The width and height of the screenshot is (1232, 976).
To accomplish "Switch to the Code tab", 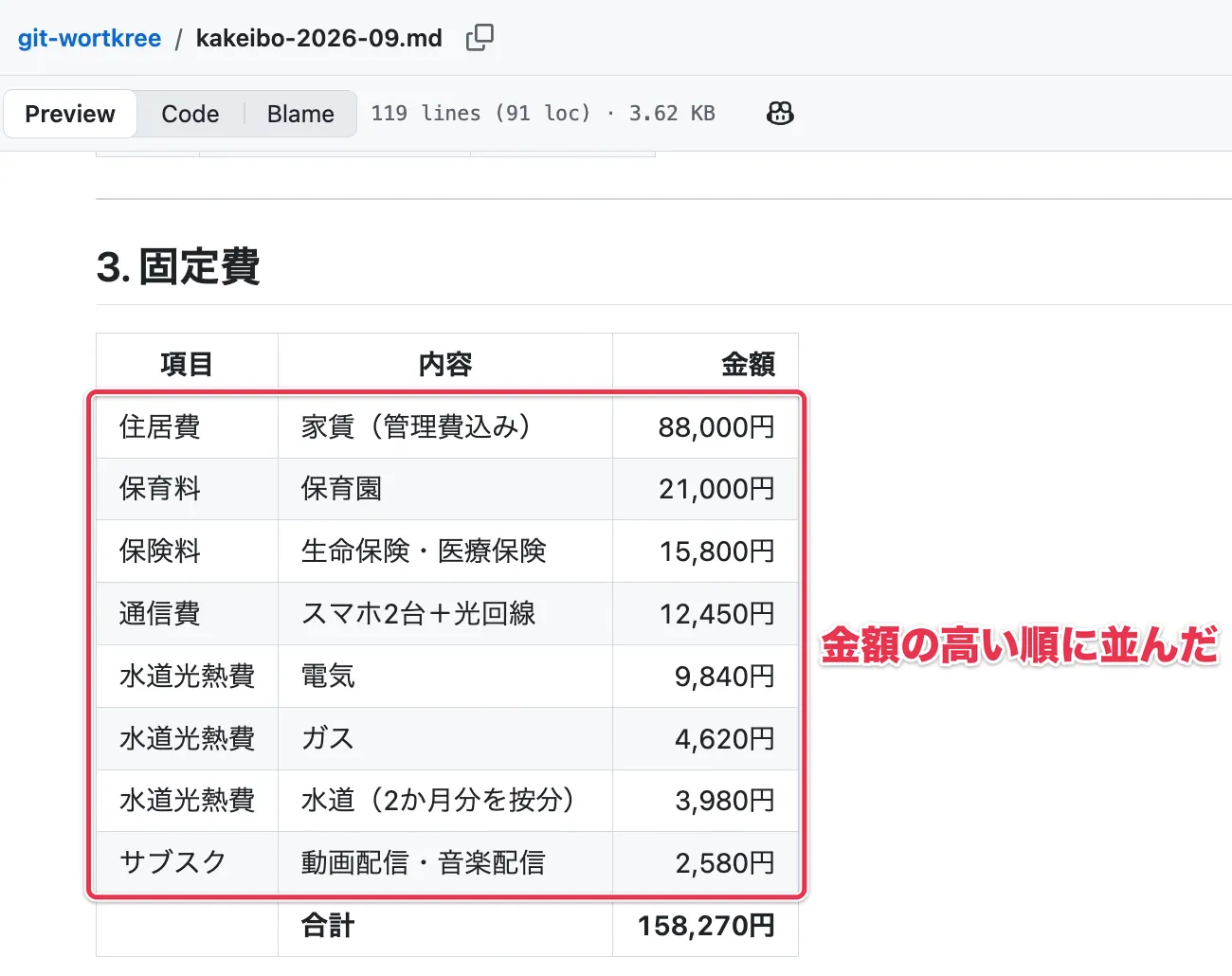I will [x=190, y=114].
